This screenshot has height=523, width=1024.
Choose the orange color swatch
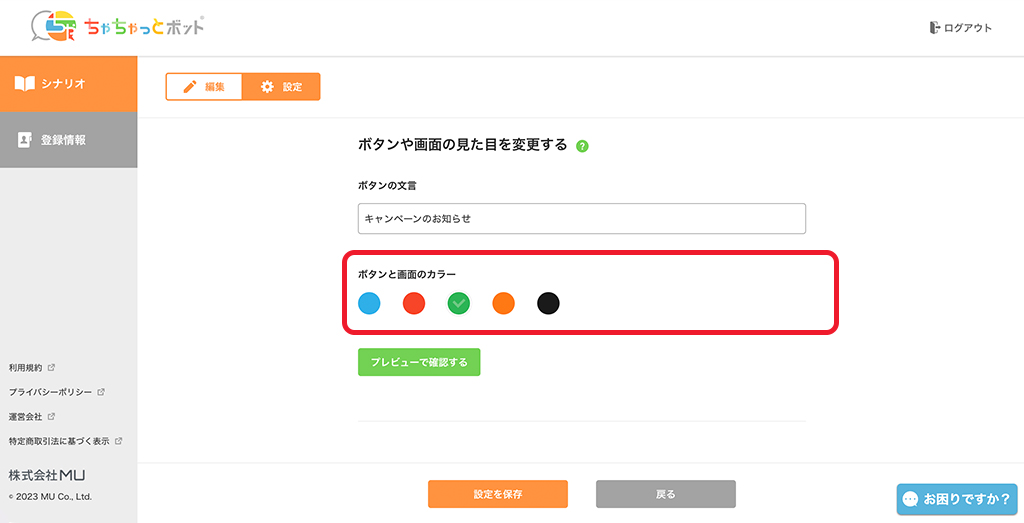(503, 303)
